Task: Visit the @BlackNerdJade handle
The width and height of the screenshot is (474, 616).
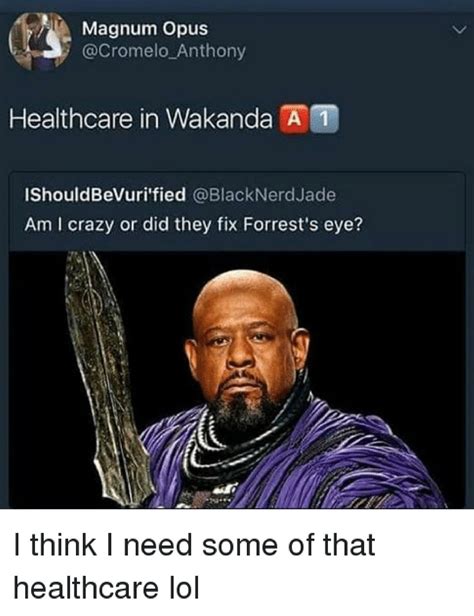Action: click(x=264, y=194)
